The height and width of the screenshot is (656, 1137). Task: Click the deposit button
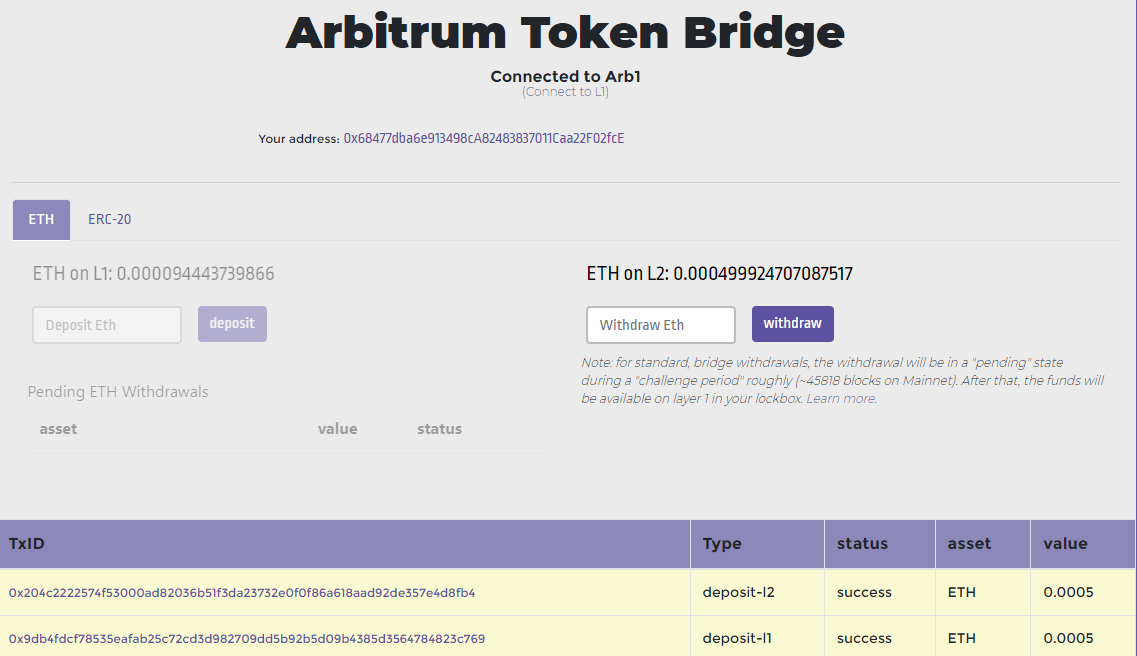[x=232, y=324]
